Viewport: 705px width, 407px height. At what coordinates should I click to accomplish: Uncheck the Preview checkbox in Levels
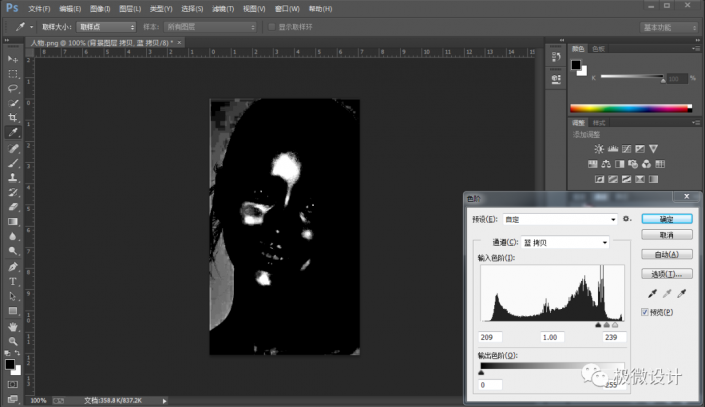[x=646, y=312]
